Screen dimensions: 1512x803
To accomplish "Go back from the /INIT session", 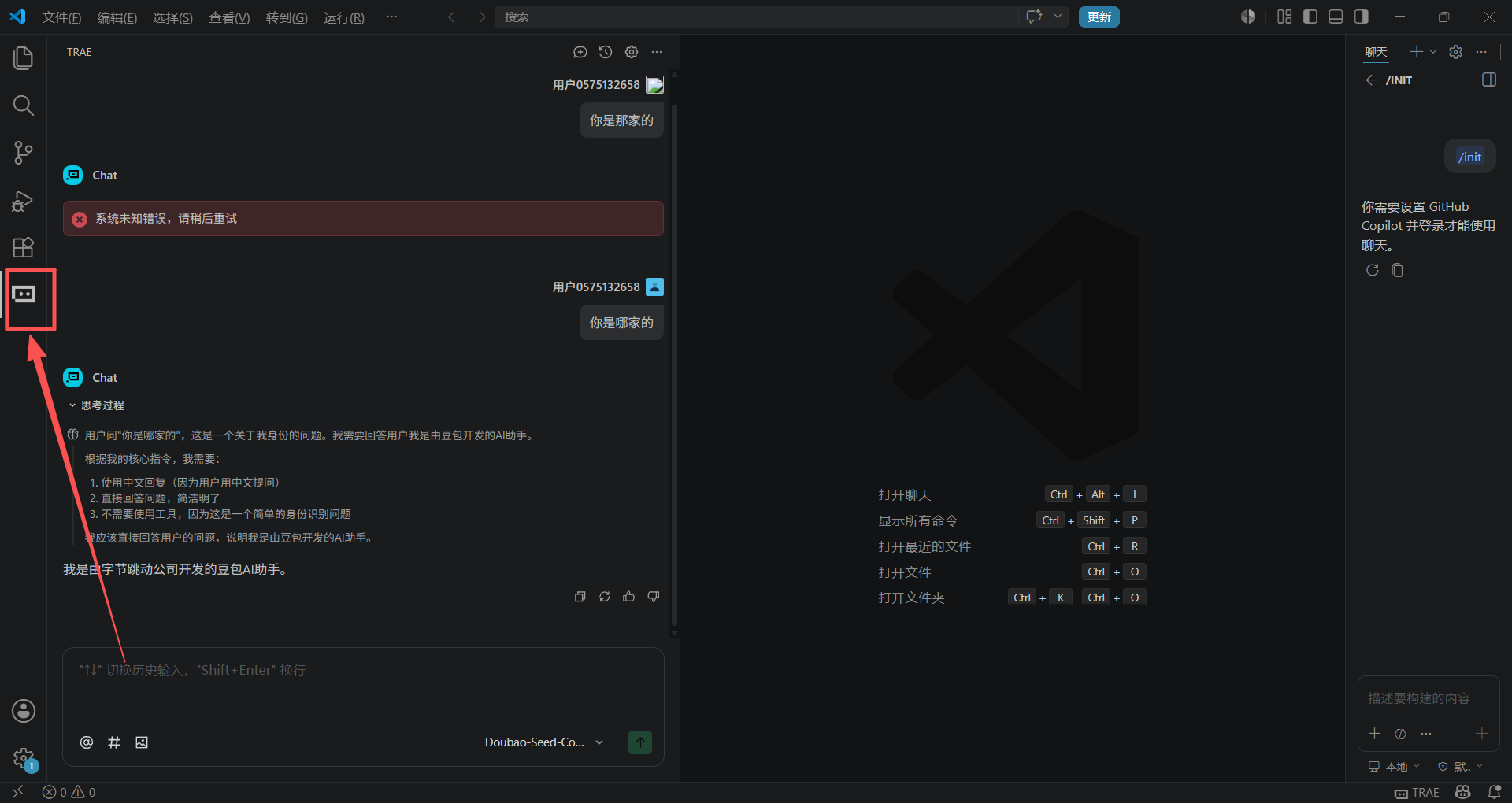I will pos(1372,80).
